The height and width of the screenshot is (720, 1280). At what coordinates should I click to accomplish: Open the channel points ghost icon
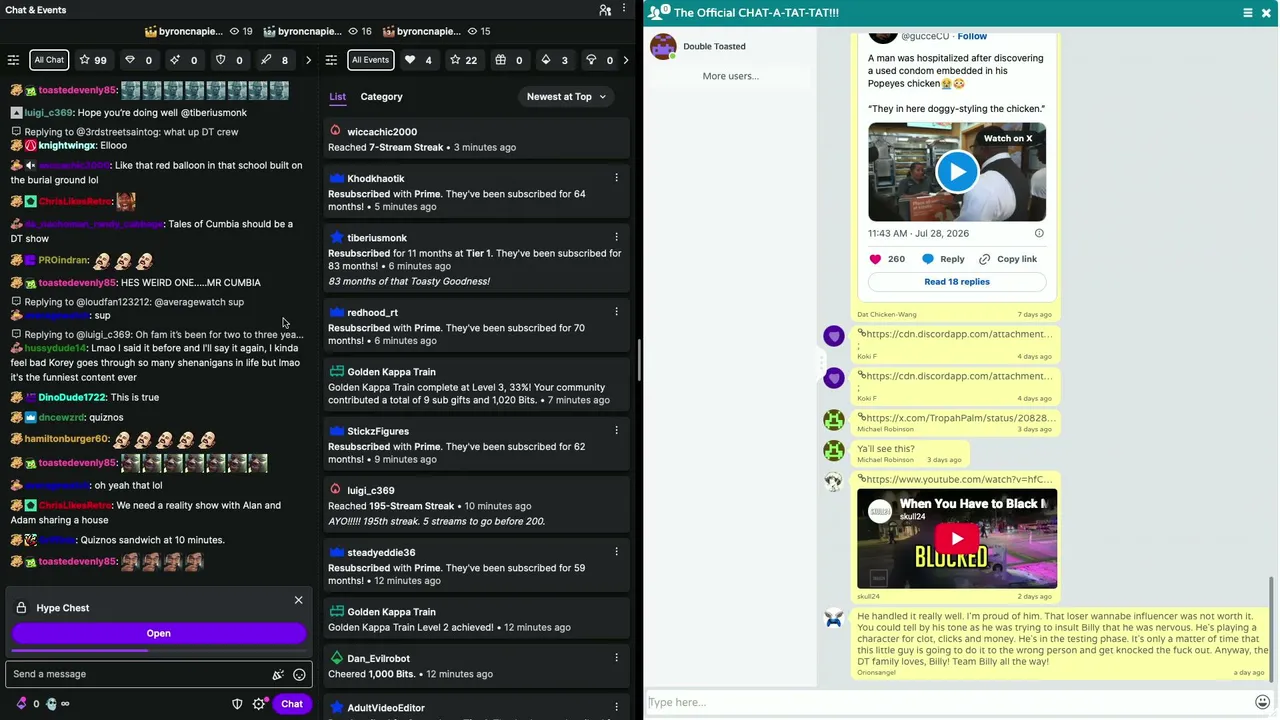click(x=52, y=704)
